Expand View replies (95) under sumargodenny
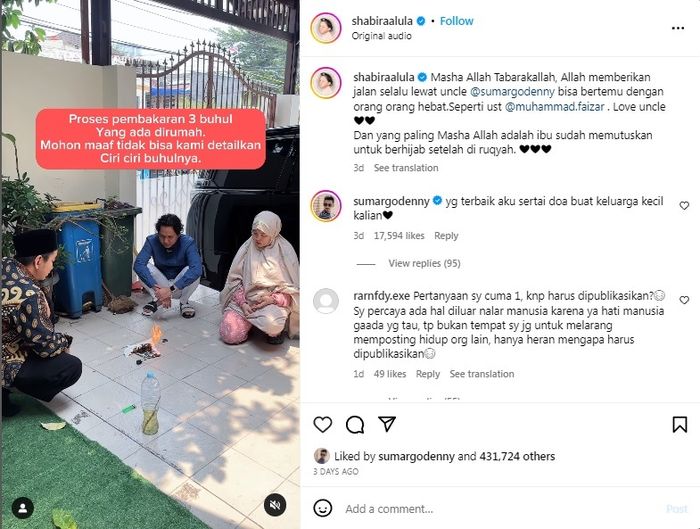Viewport: 700px width, 529px height. [424, 263]
